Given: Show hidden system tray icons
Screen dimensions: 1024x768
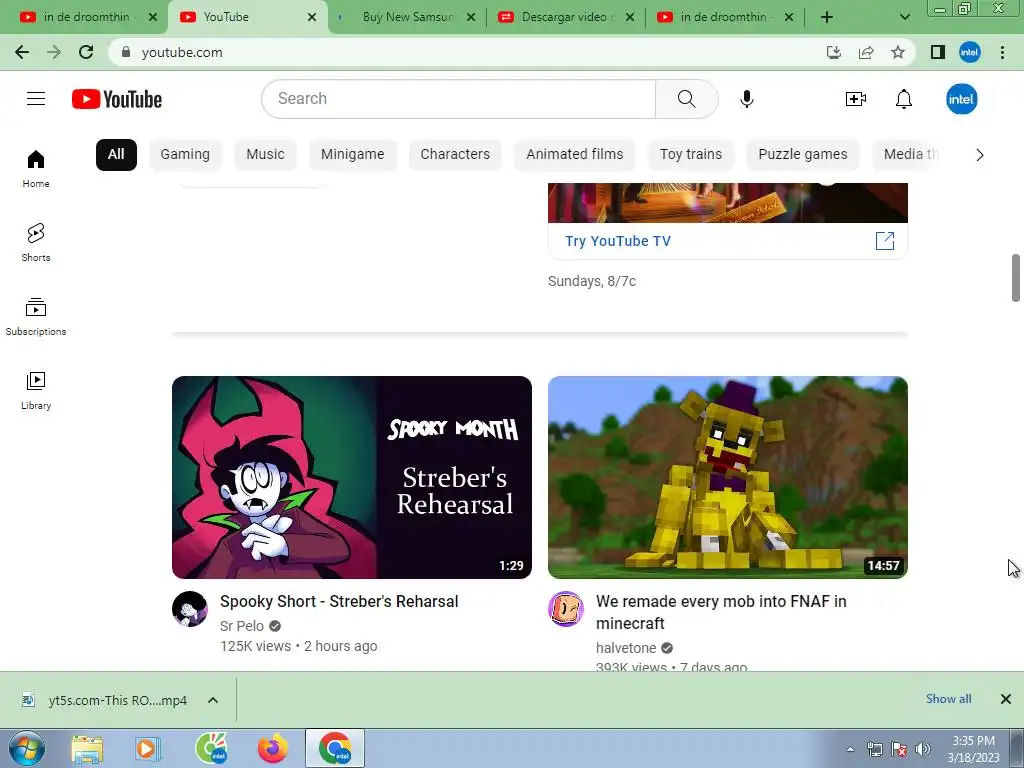Looking at the screenshot, I should pos(850,749).
